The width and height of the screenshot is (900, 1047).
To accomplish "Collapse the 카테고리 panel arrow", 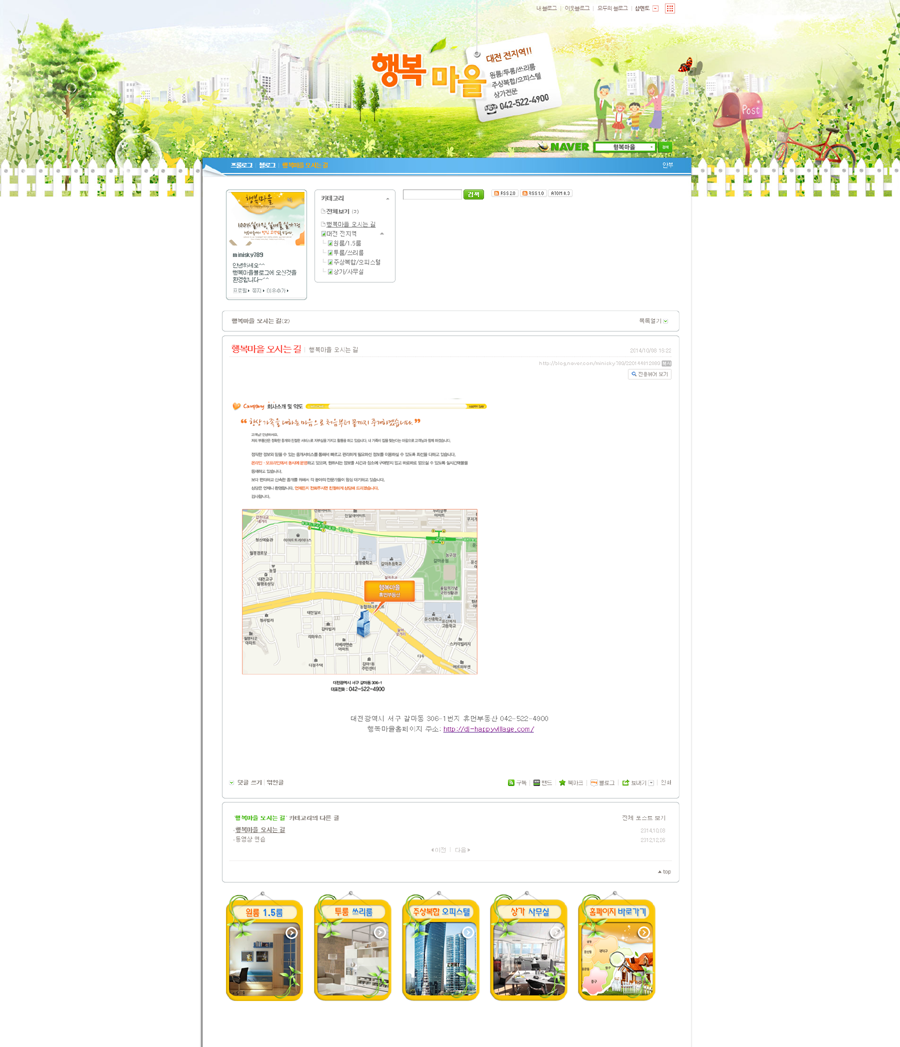I will pyautogui.click(x=387, y=199).
